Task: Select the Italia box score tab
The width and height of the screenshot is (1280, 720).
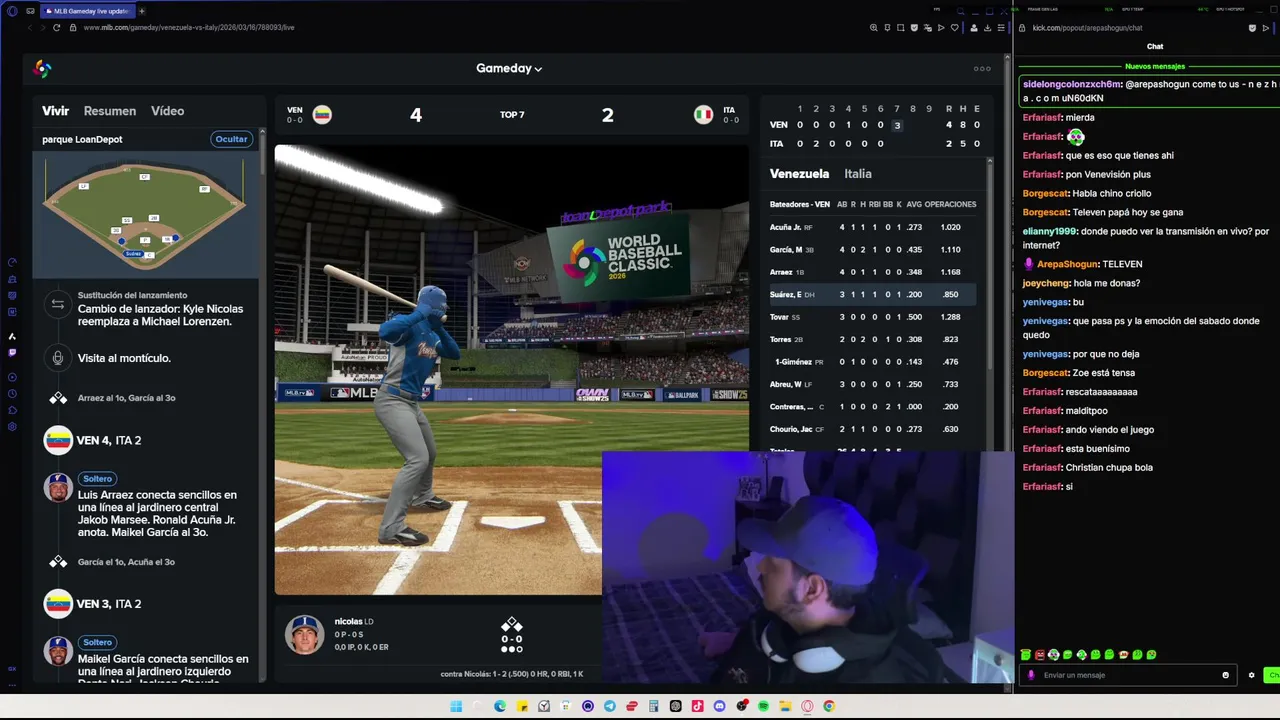Action: (858, 174)
